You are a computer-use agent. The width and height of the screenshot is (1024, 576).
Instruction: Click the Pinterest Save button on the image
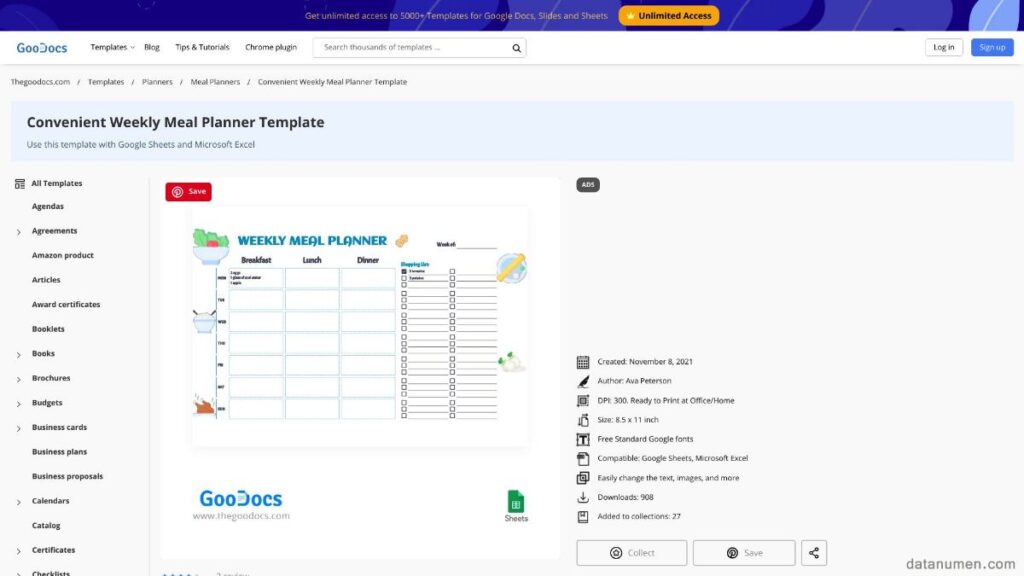(x=188, y=191)
